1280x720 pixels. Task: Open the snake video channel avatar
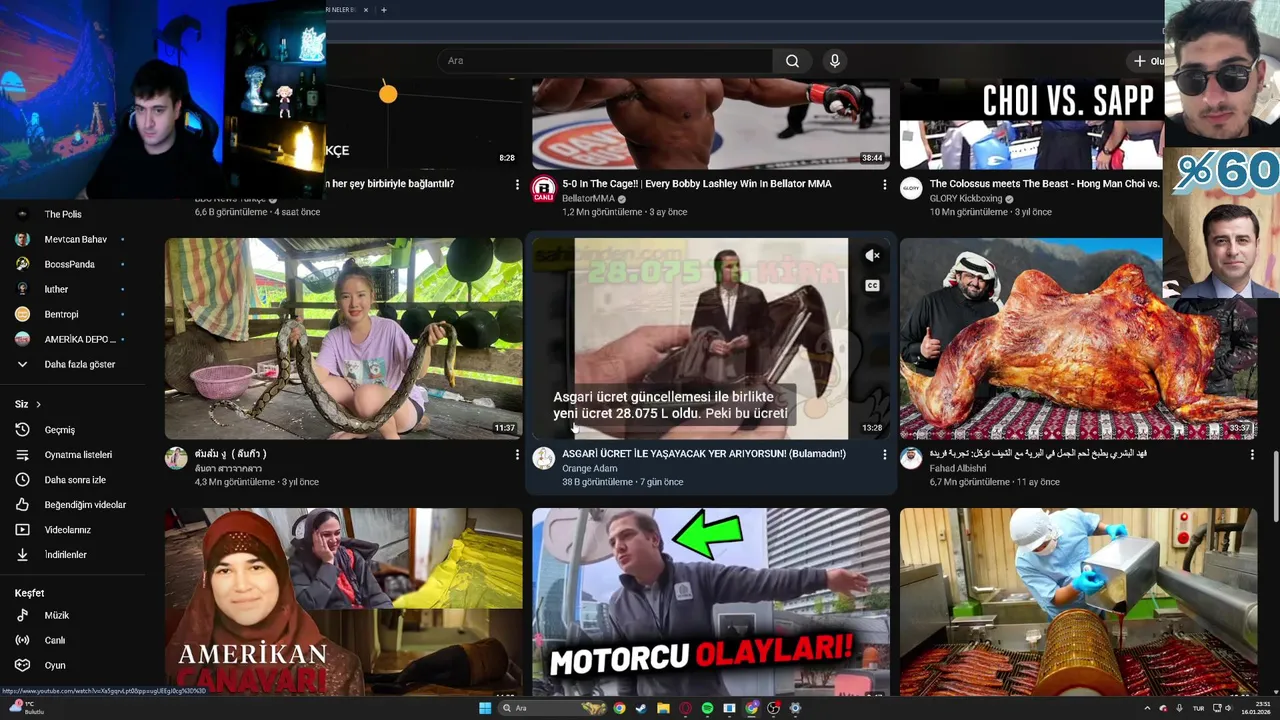pyautogui.click(x=176, y=459)
